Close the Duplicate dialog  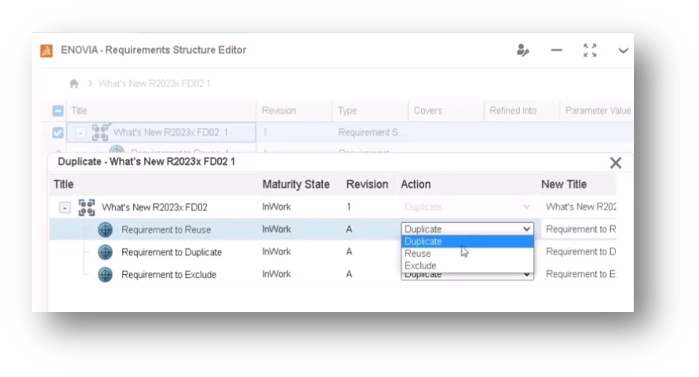pyautogui.click(x=616, y=163)
